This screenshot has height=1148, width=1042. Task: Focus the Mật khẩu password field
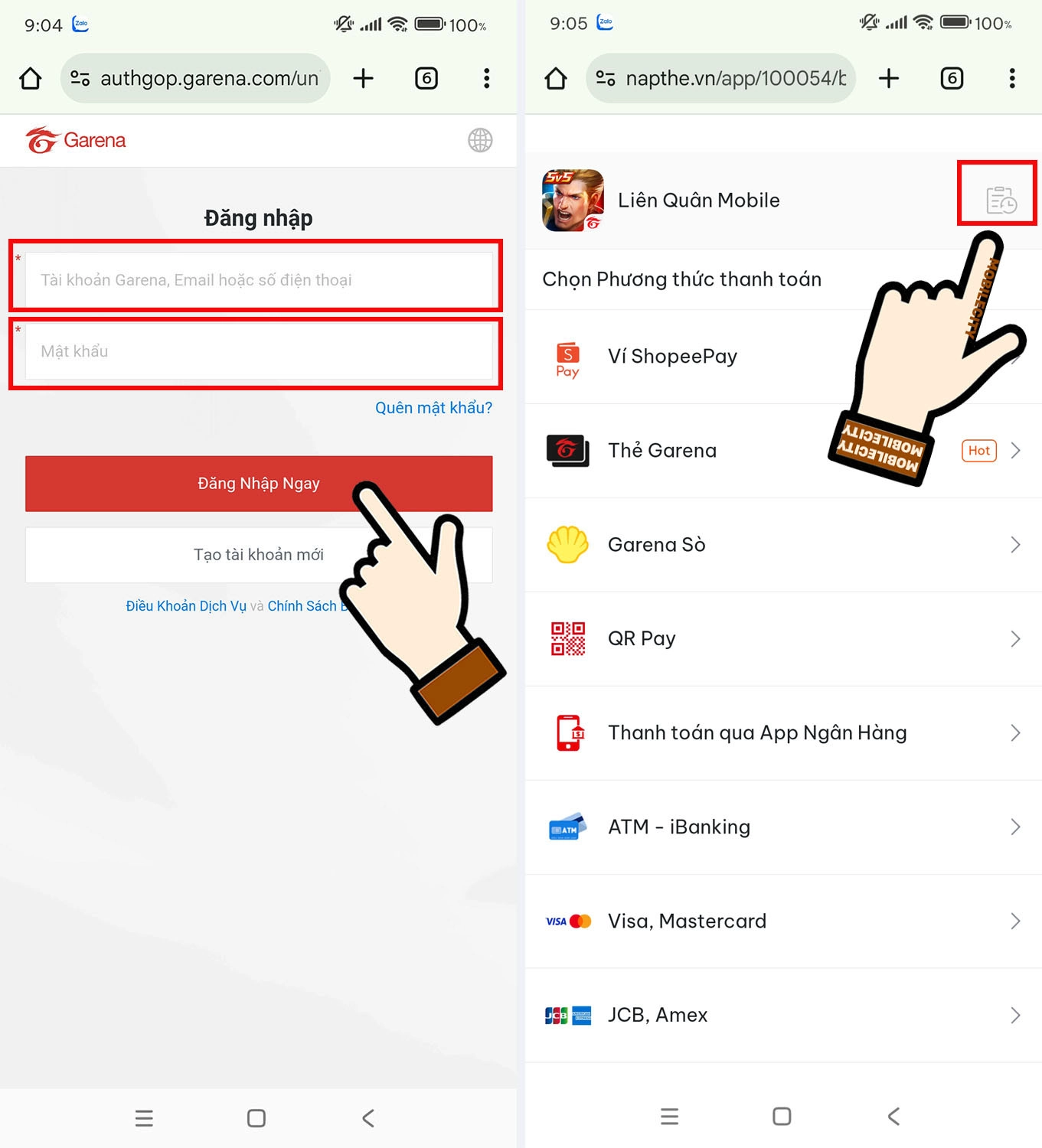(259, 351)
